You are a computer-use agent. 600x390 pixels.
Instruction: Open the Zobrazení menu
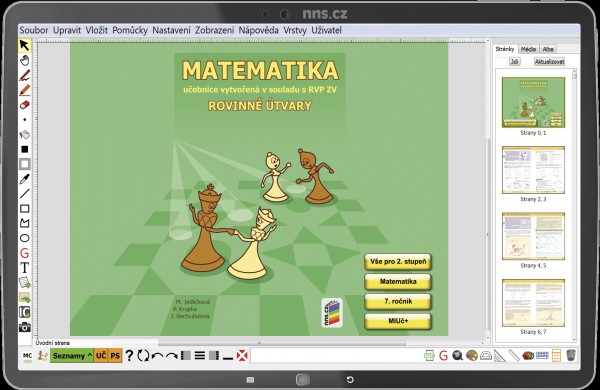[215, 30]
